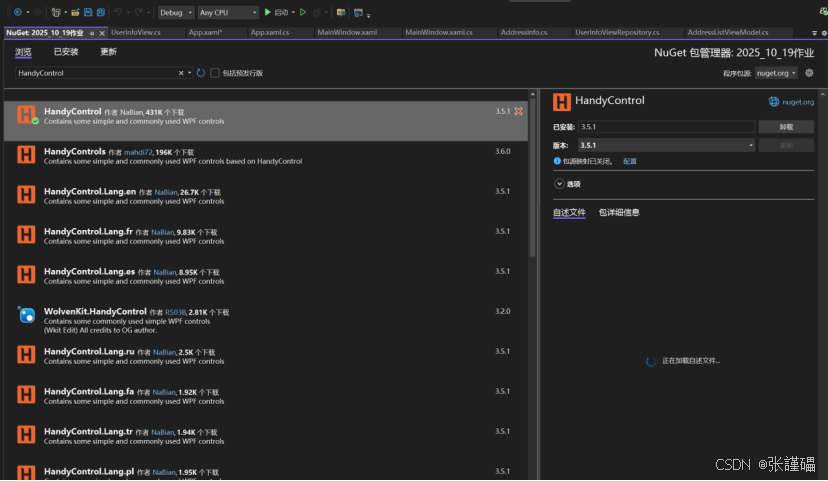Click the HandyControls package icon by mahdi72
This screenshot has width=828, height=481.
click(26, 155)
